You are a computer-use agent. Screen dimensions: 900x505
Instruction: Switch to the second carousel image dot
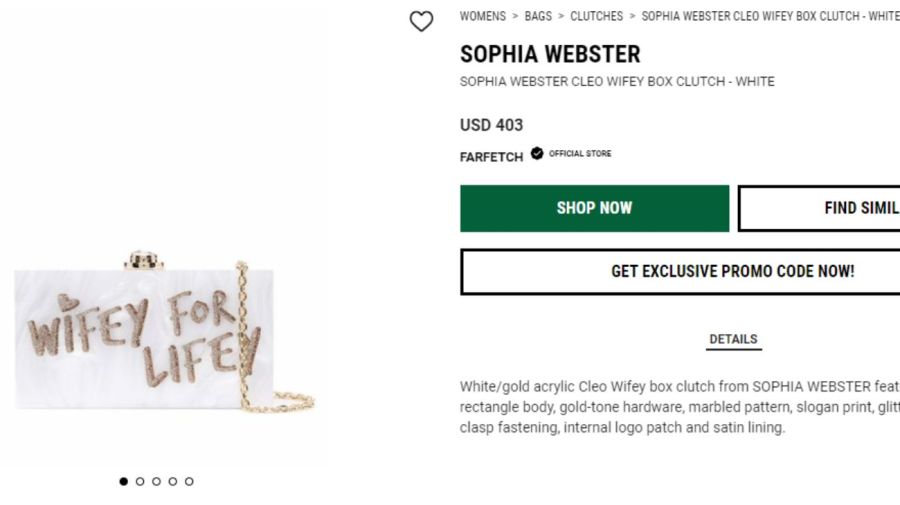click(140, 481)
